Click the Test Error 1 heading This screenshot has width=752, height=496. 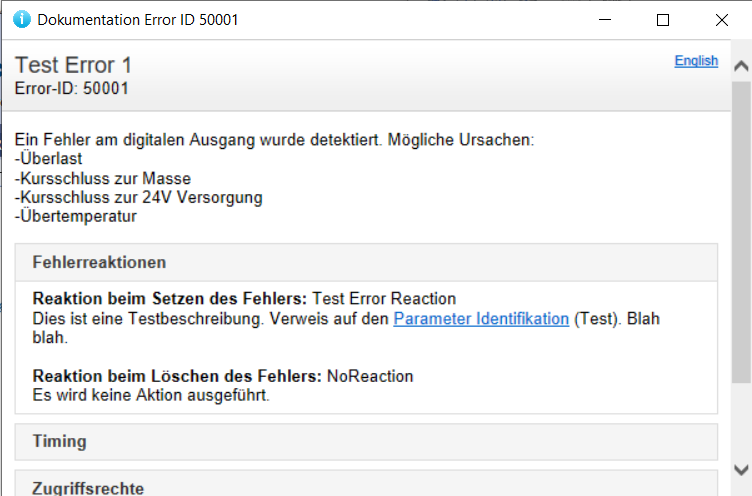[73, 66]
